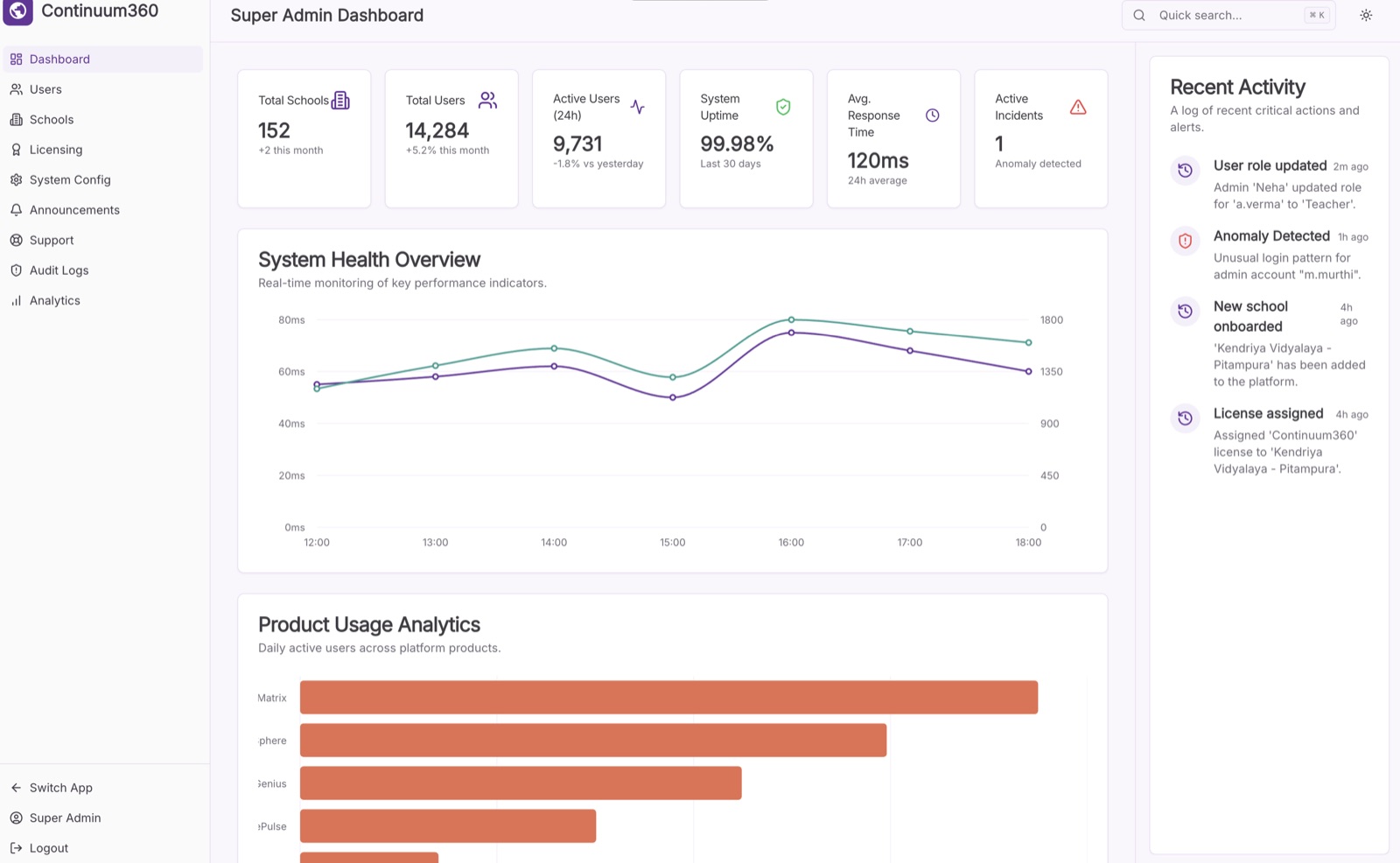1400x863 pixels.
Task: Click the Announcements bell icon
Action: [16, 210]
